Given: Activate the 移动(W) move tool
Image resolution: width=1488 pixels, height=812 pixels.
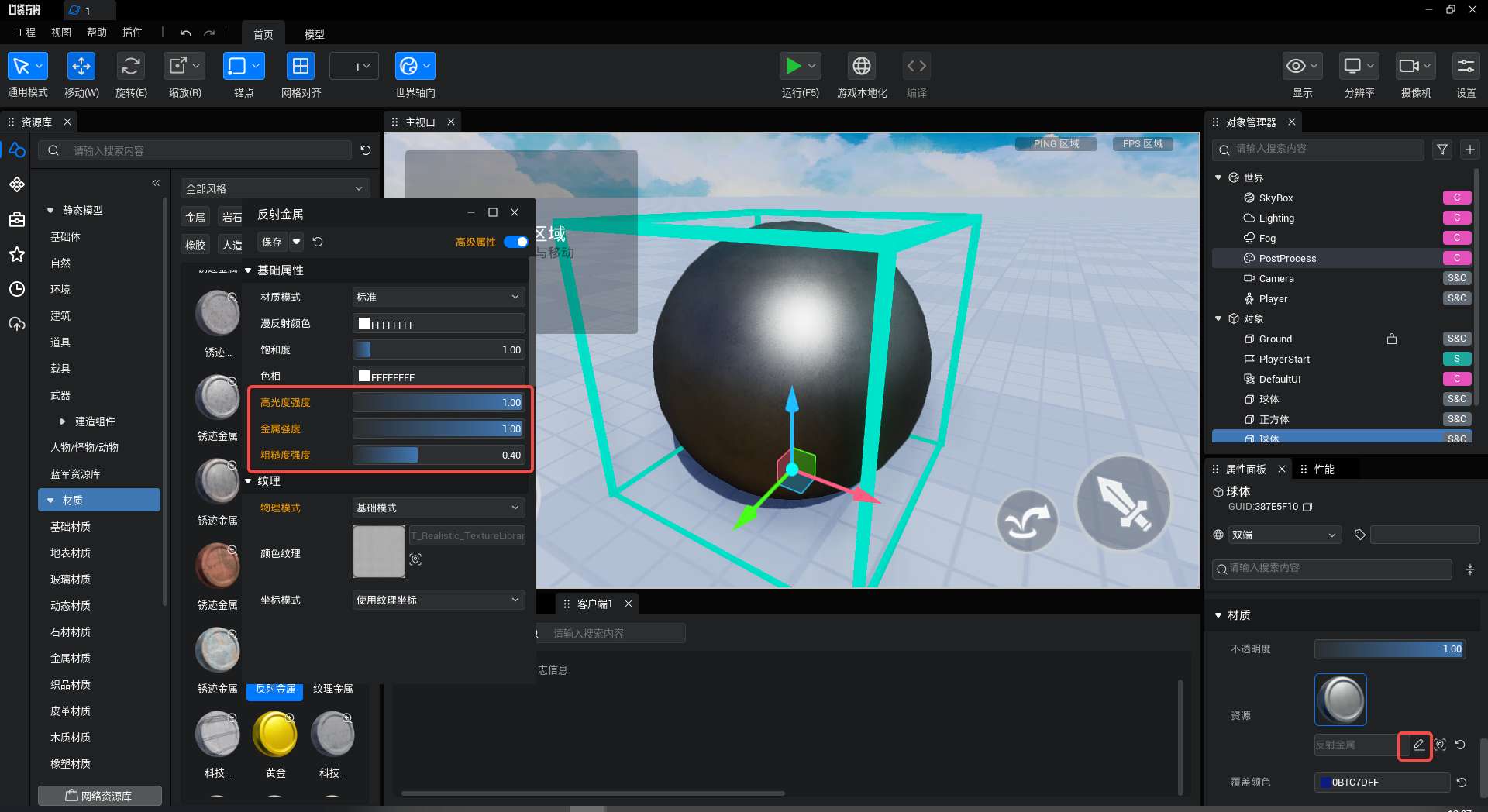Looking at the screenshot, I should click(81, 67).
